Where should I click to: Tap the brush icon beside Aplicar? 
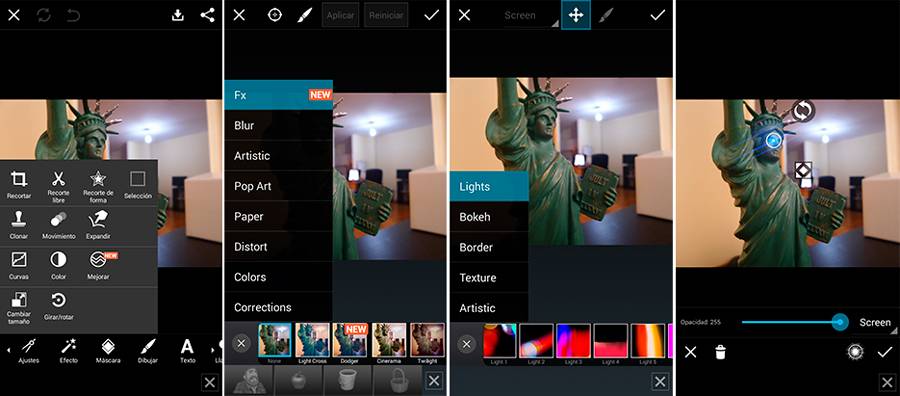(305, 15)
